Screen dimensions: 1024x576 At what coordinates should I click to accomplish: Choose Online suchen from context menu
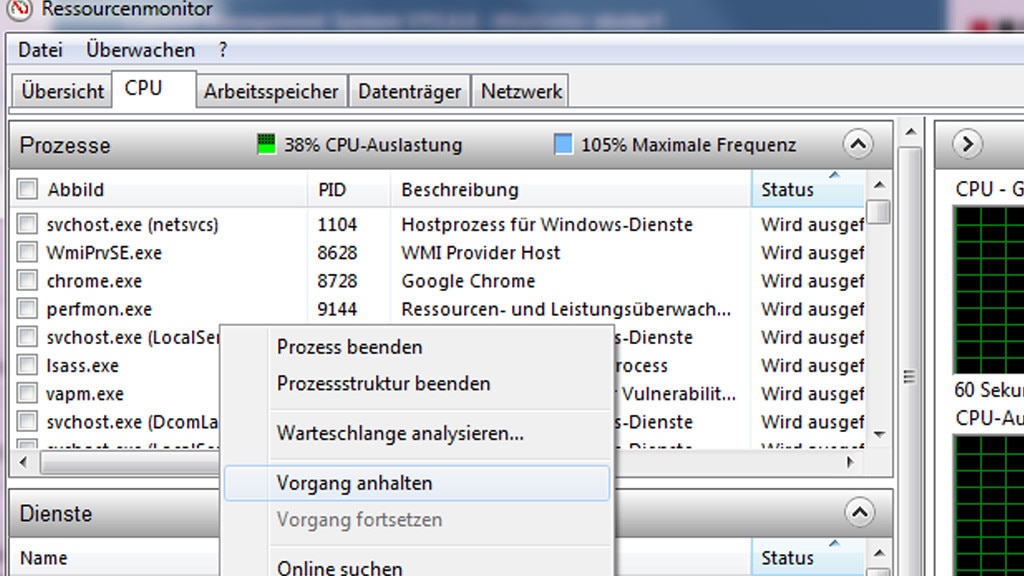[417, 566]
